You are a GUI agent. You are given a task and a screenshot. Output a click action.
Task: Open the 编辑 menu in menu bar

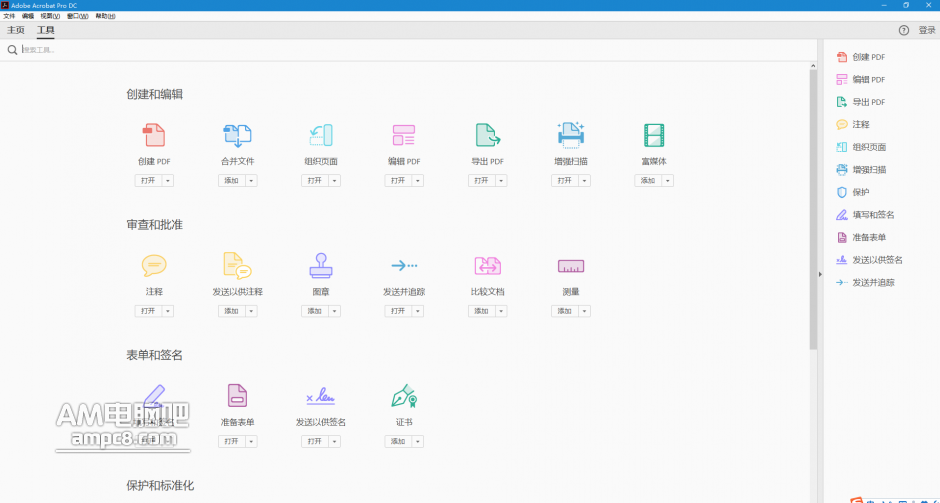[x=28, y=16]
